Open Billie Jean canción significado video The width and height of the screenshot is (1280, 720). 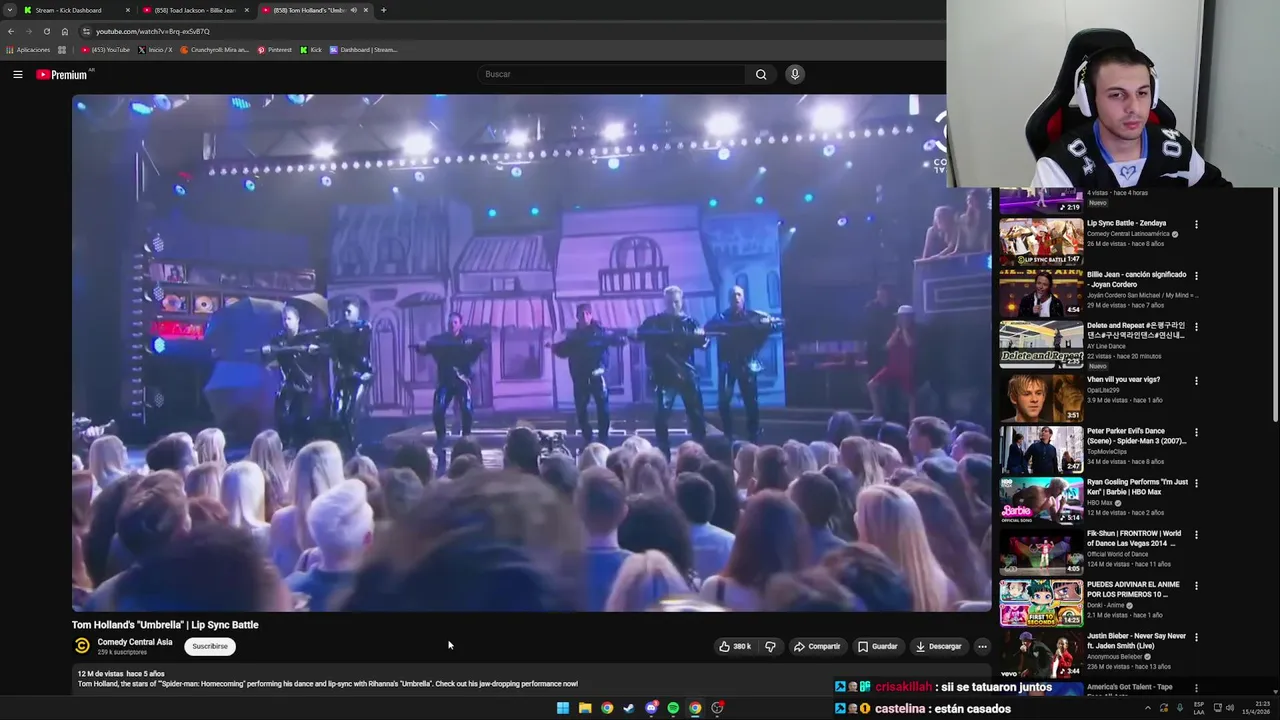(1041, 293)
